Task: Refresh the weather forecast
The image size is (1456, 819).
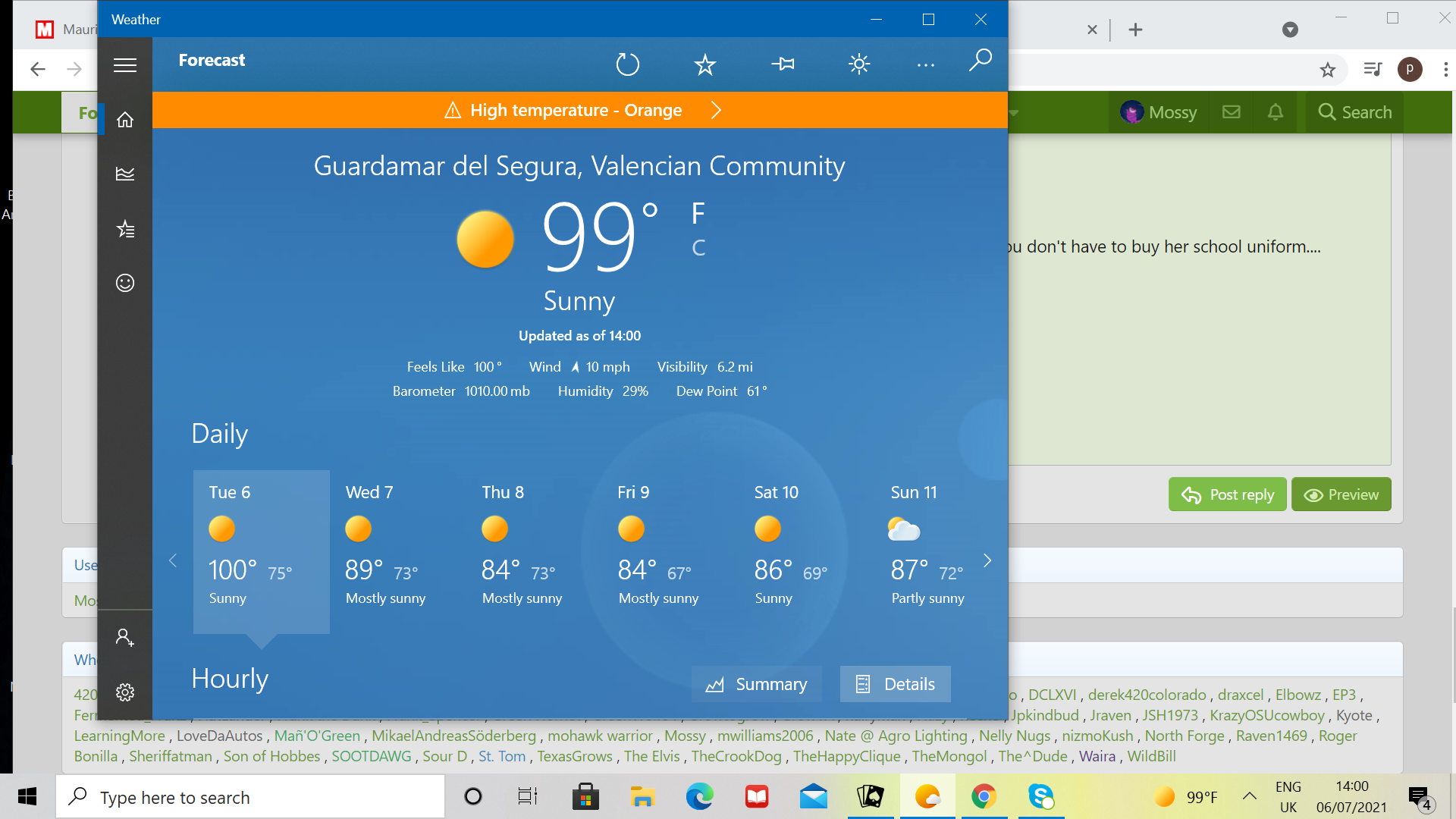Action: (628, 64)
